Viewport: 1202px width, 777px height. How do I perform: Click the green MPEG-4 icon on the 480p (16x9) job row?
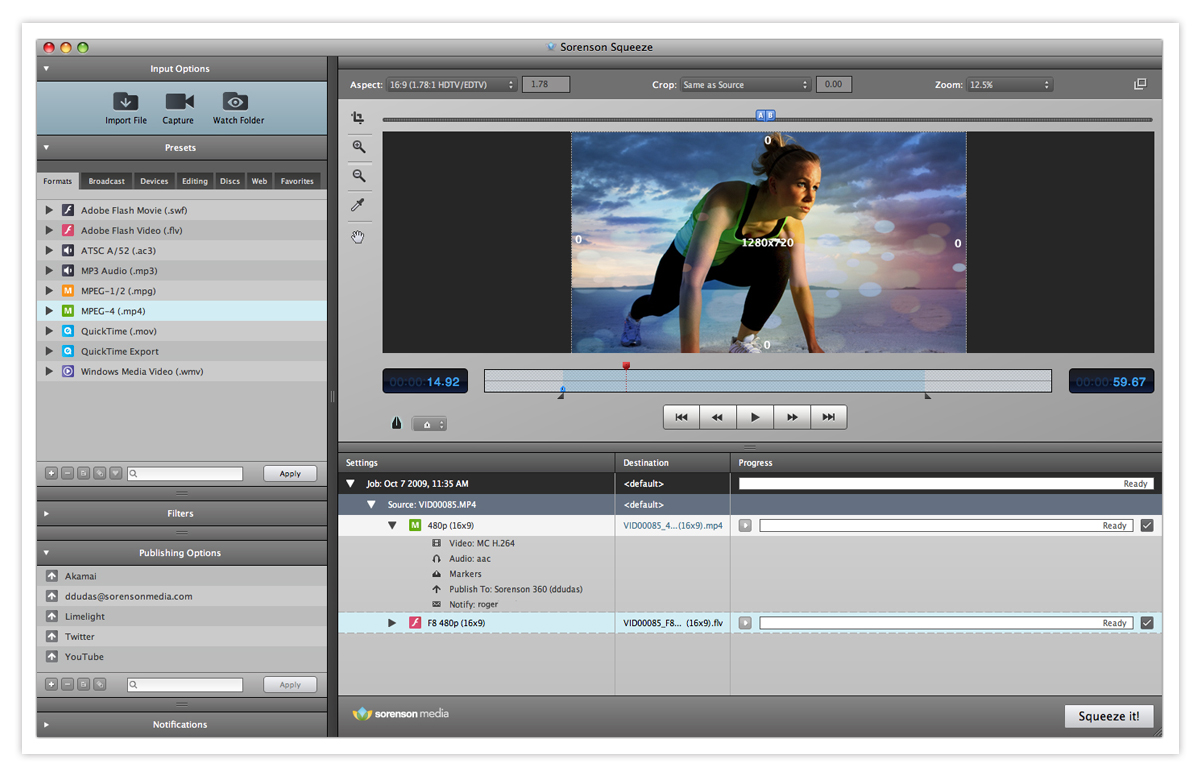point(415,525)
